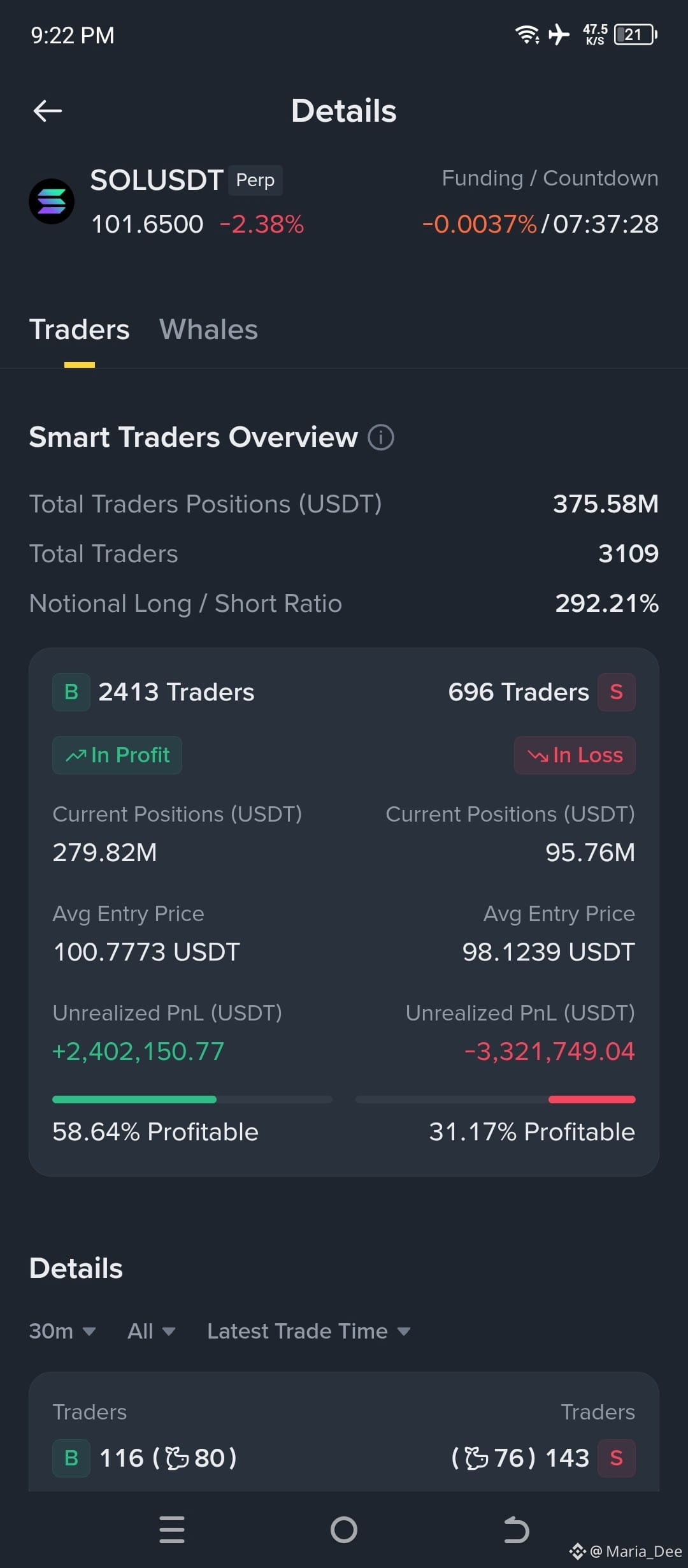Open the Latest Trade Time sort dropdown
The width and height of the screenshot is (688, 1568).
(309, 1331)
